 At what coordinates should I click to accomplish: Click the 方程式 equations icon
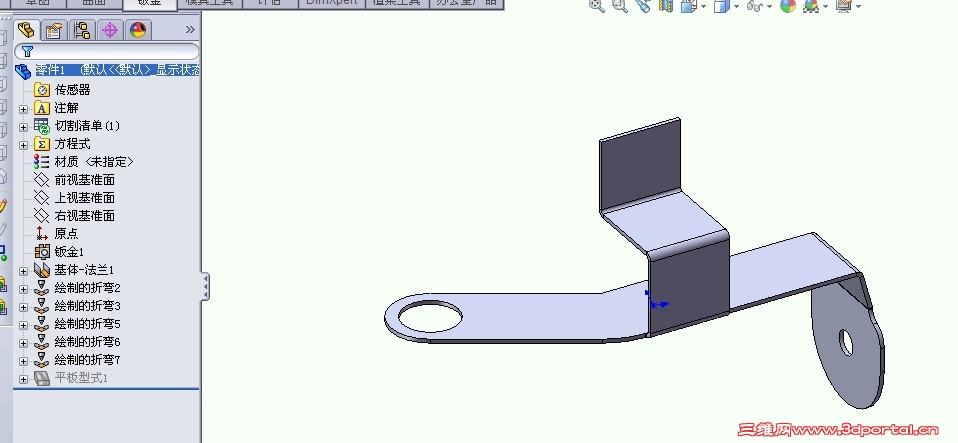click(42, 144)
